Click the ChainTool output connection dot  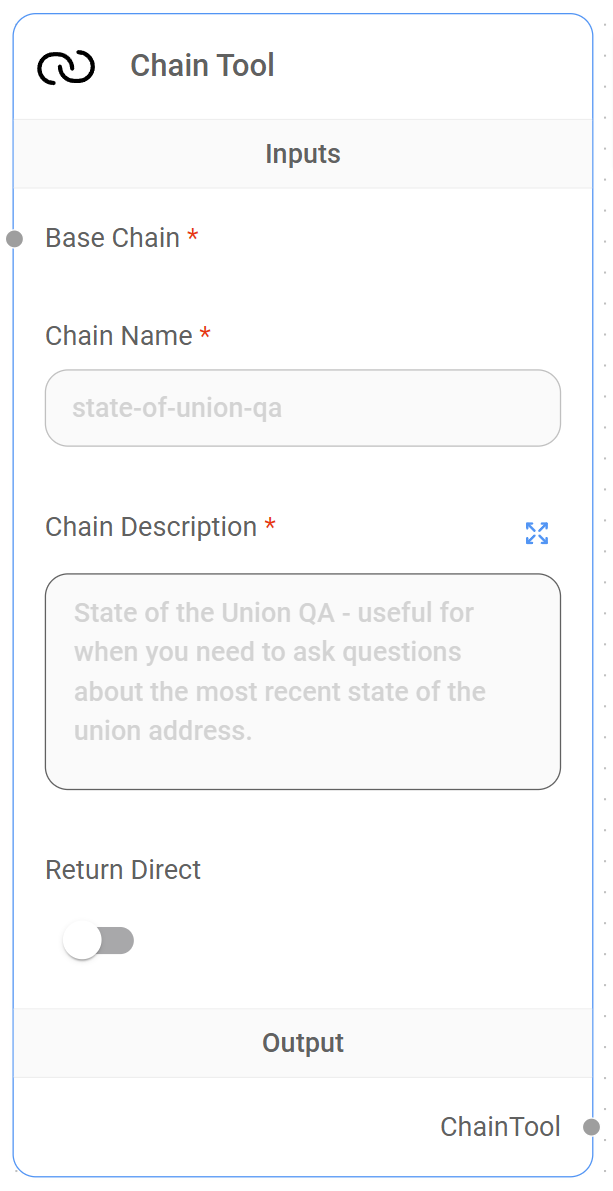[x=593, y=1126]
